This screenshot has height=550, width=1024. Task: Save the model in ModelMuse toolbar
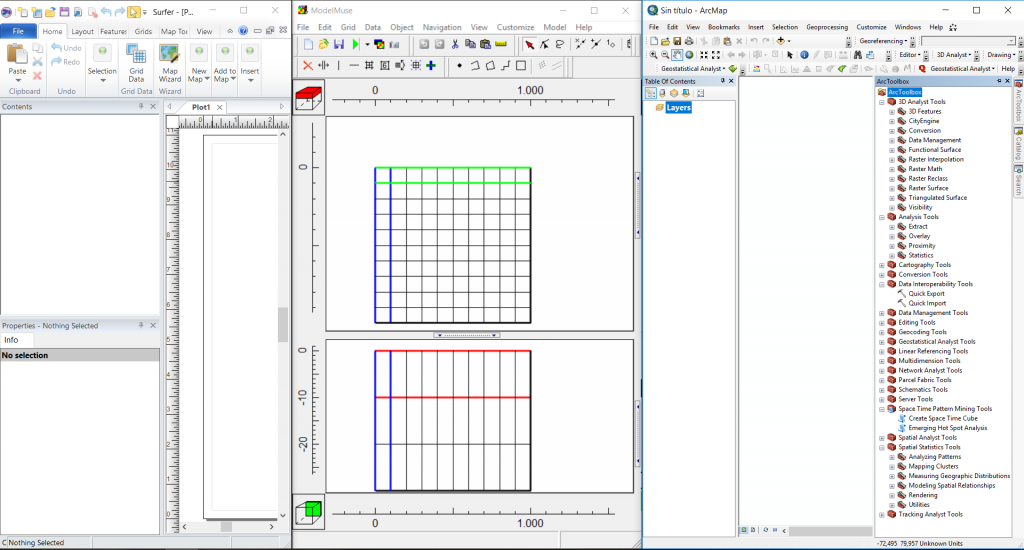338,44
